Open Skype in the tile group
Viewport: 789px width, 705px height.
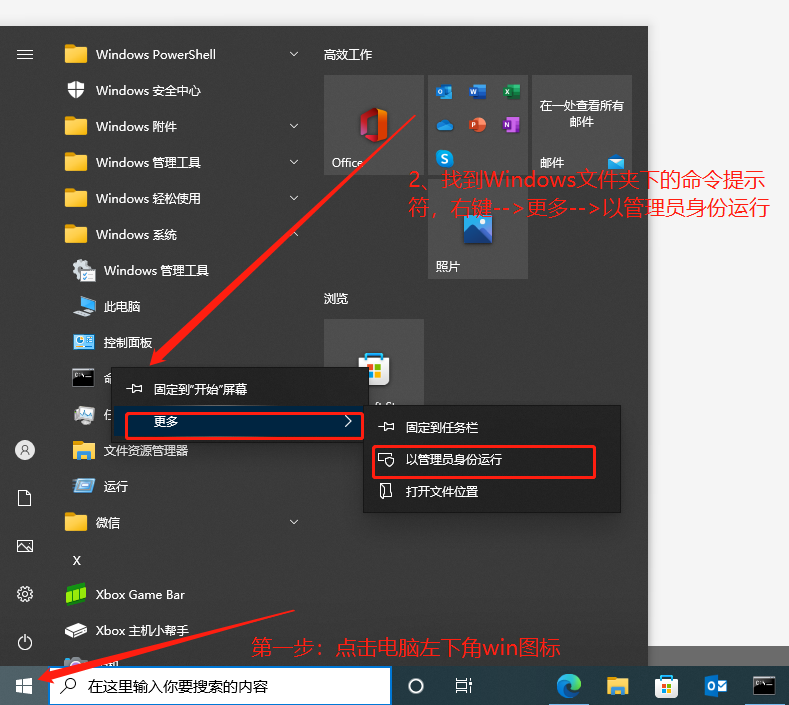[x=444, y=159]
